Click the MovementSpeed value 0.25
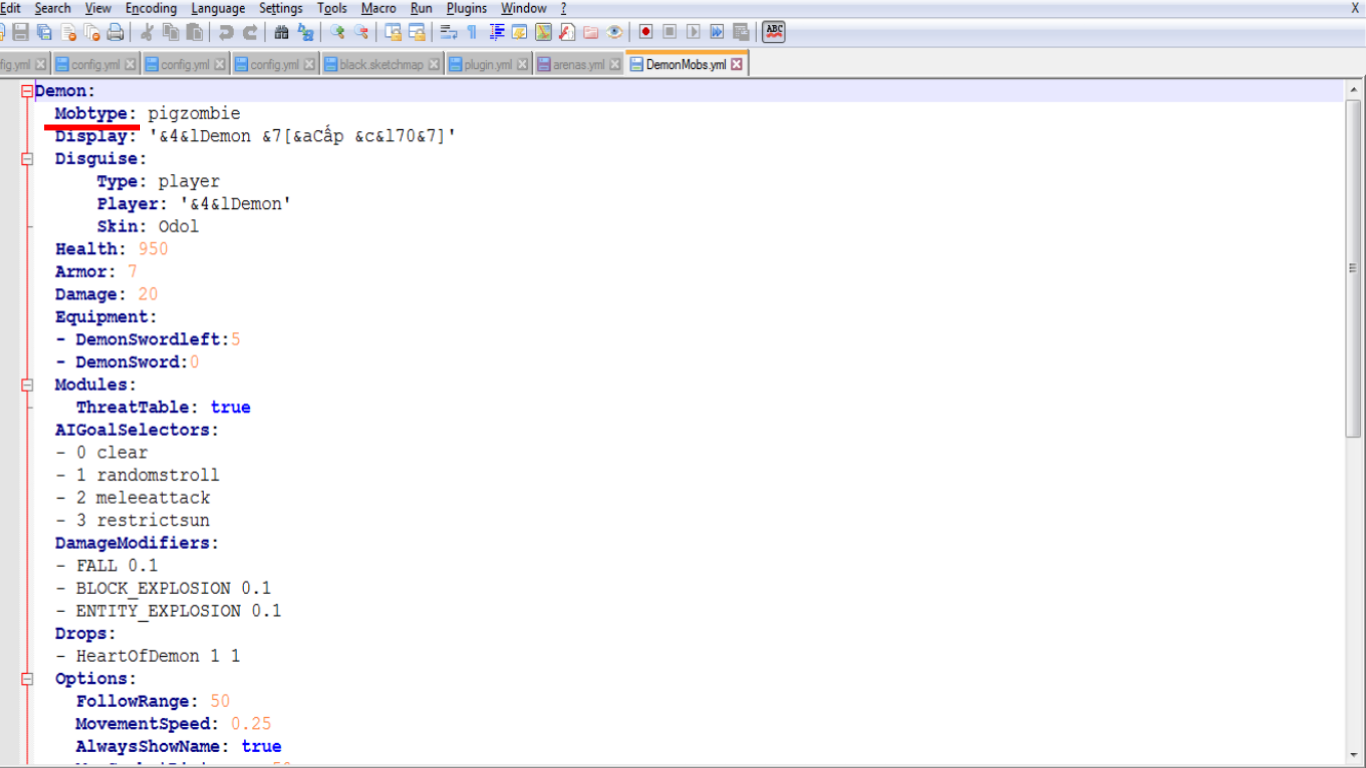The height and width of the screenshot is (768, 1366). (x=251, y=724)
